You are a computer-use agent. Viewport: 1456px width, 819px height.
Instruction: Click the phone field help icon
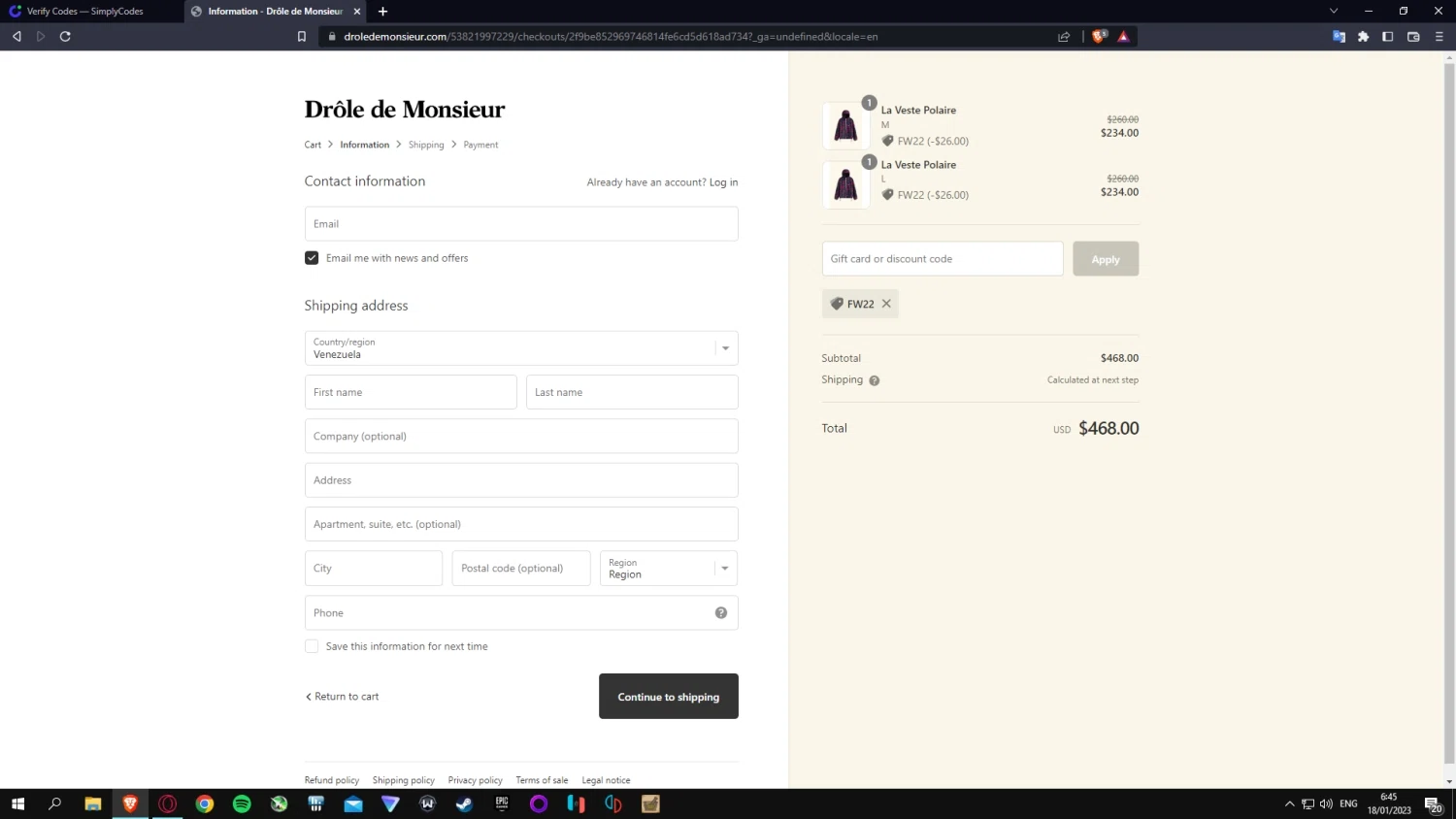click(x=721, y=612)
